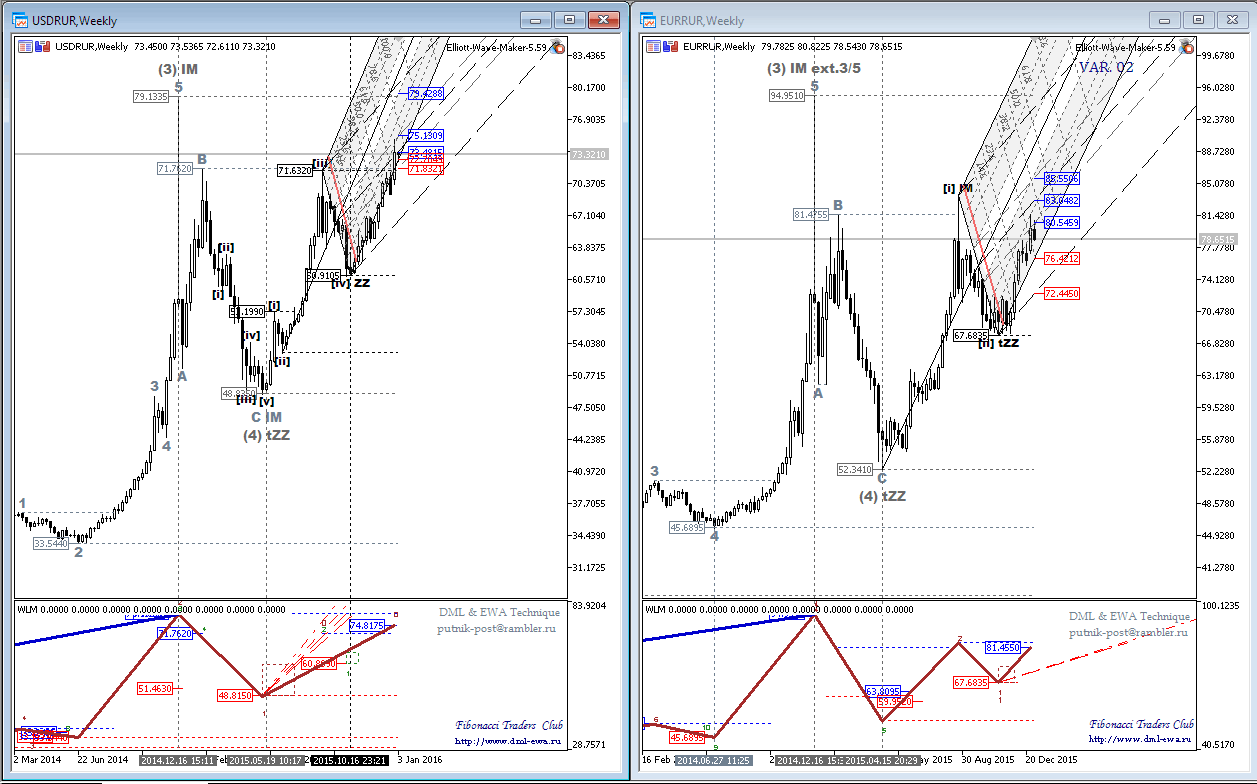1257x784 pixels.
Task: Click the USDRUR chart window title icon
Action: [20, 19]
